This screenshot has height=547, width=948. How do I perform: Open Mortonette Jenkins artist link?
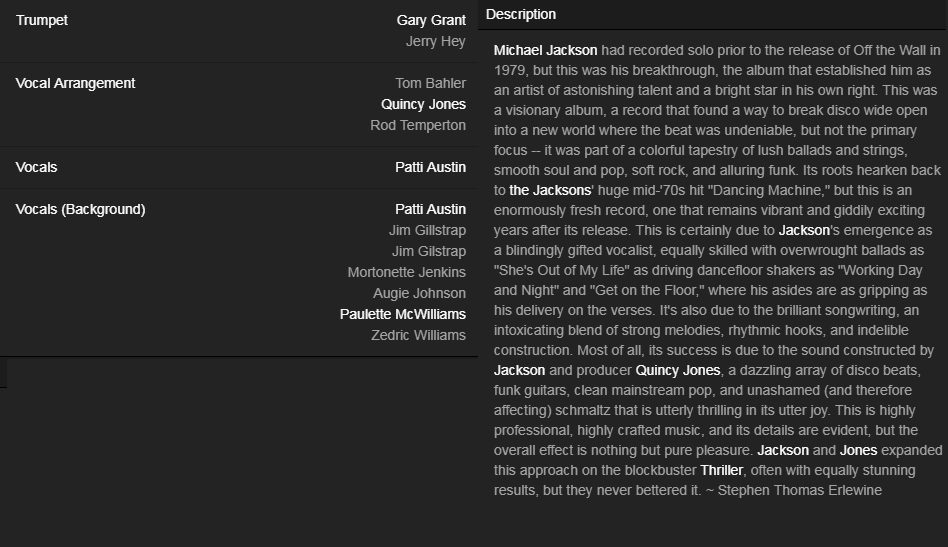406,272
